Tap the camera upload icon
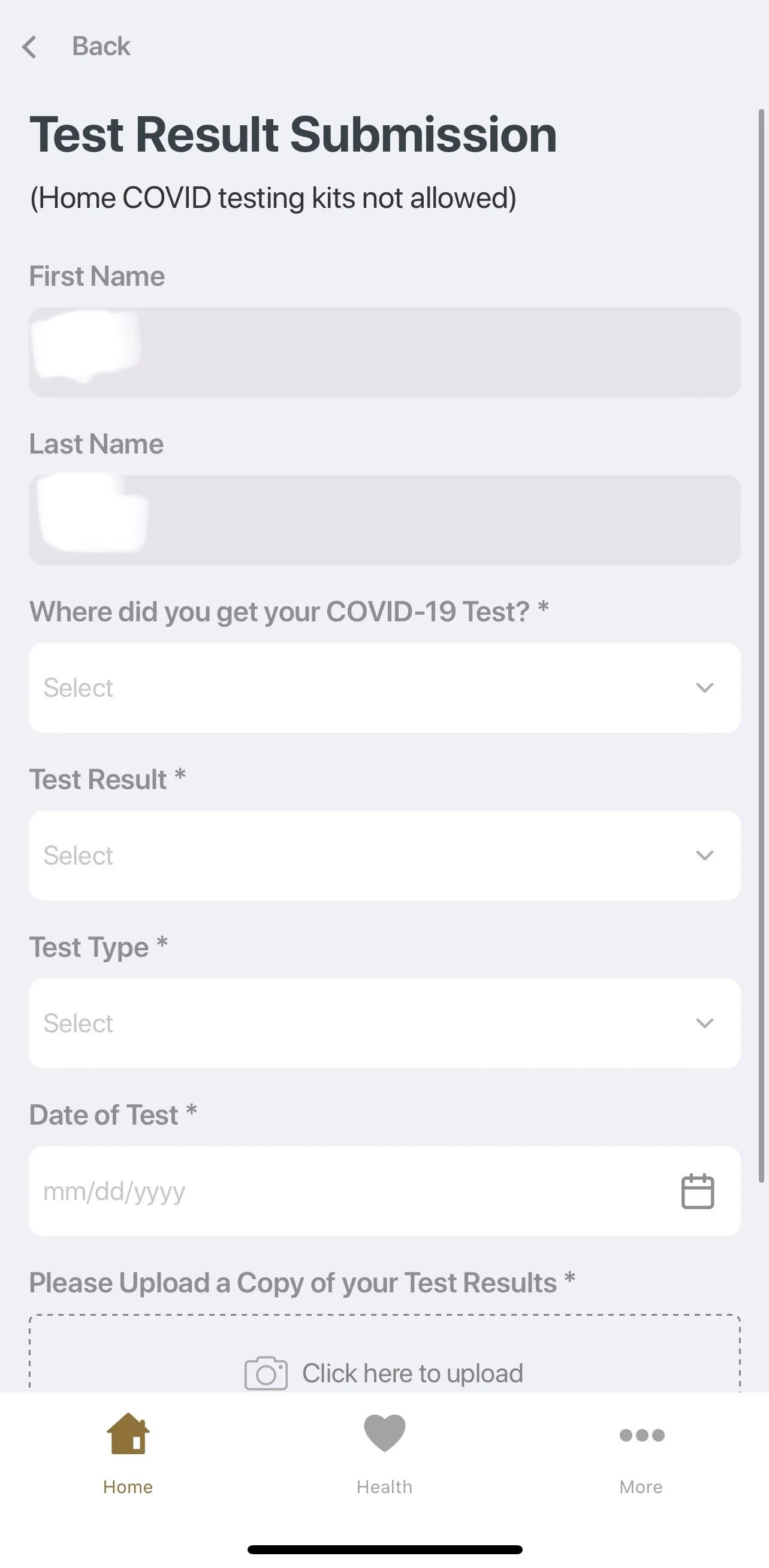769x1568 pixels. tap(266, 1373)
